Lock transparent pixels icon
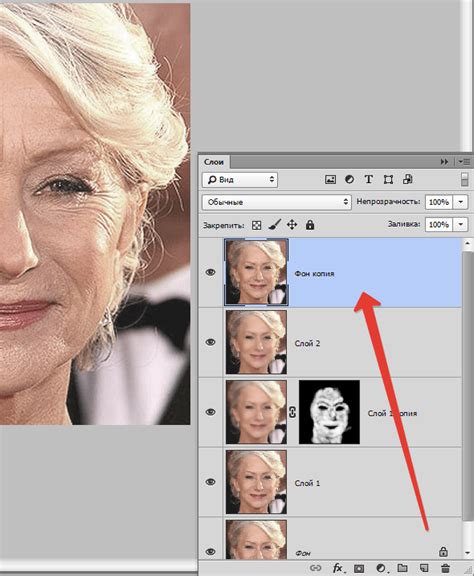 pos(256,225)
